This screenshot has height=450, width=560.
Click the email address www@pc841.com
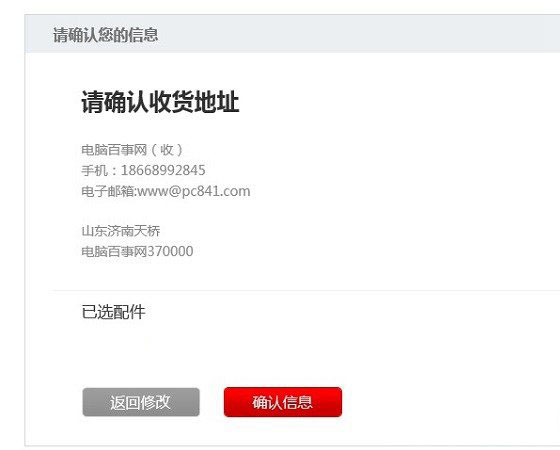pyautogui.click(x=194, y=191)
